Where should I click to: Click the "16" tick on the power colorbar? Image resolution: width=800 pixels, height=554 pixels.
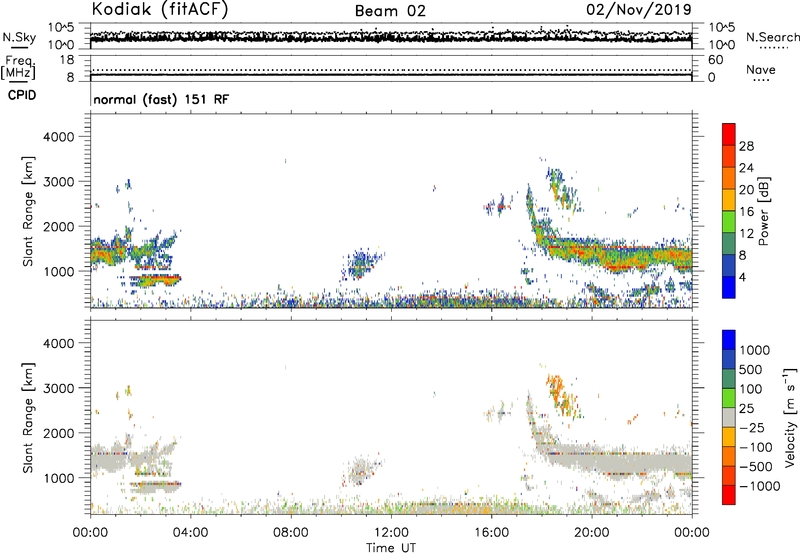(x=746, y=212)
